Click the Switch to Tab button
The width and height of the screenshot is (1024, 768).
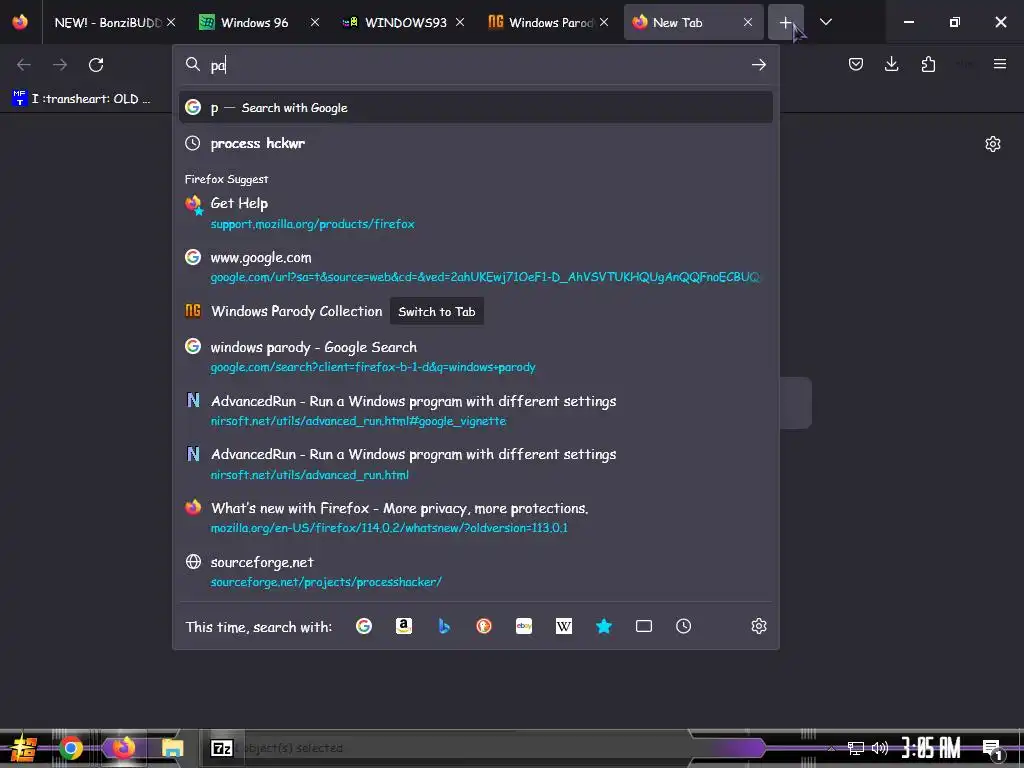[x=436, y=312]
